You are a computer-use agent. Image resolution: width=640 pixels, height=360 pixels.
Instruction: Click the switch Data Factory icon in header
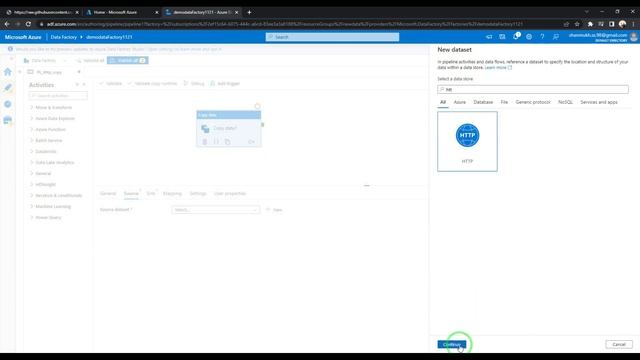coord(502,37)
